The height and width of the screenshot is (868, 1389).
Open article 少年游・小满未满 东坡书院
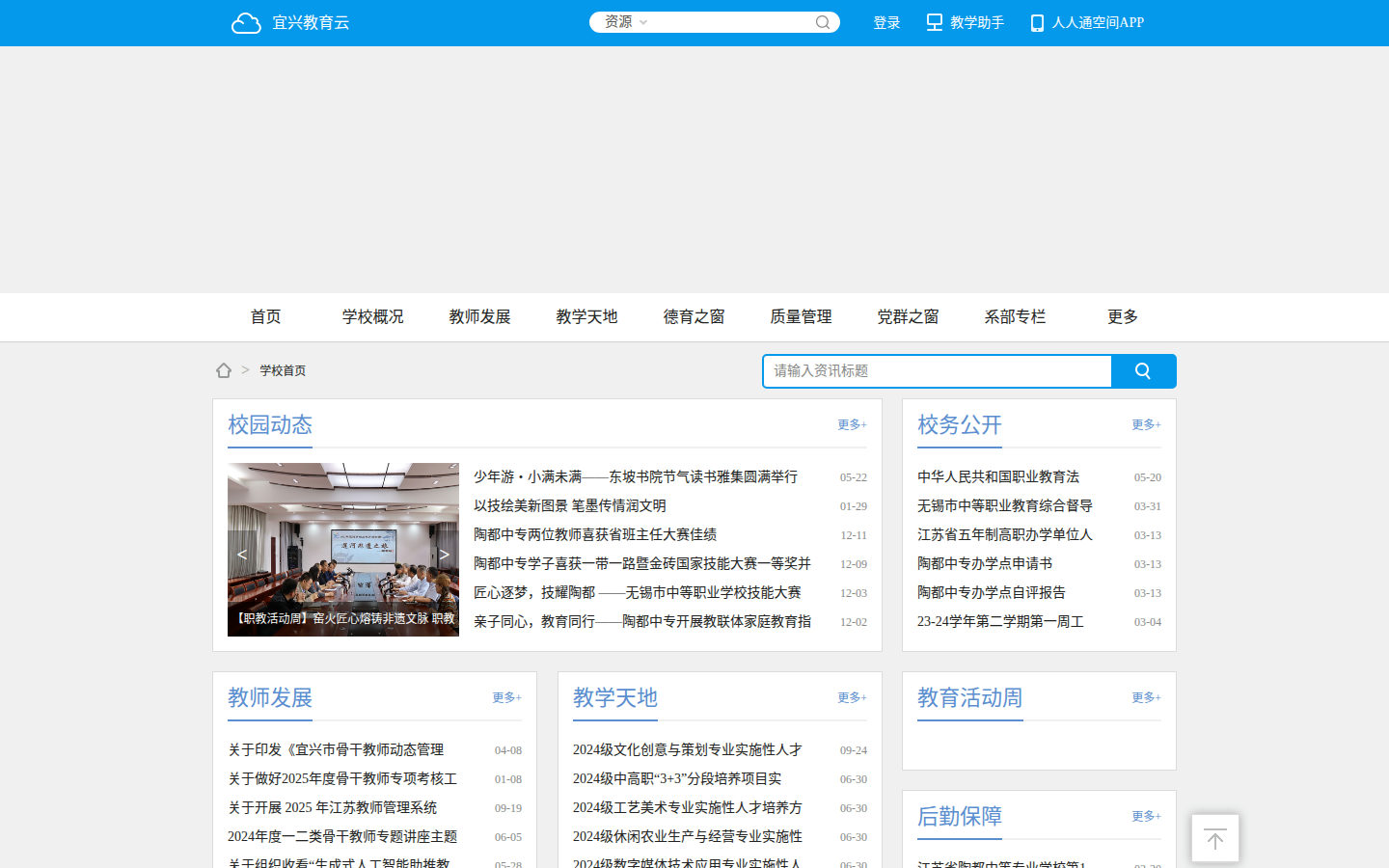pyautogui.click(x=636, y=477)
